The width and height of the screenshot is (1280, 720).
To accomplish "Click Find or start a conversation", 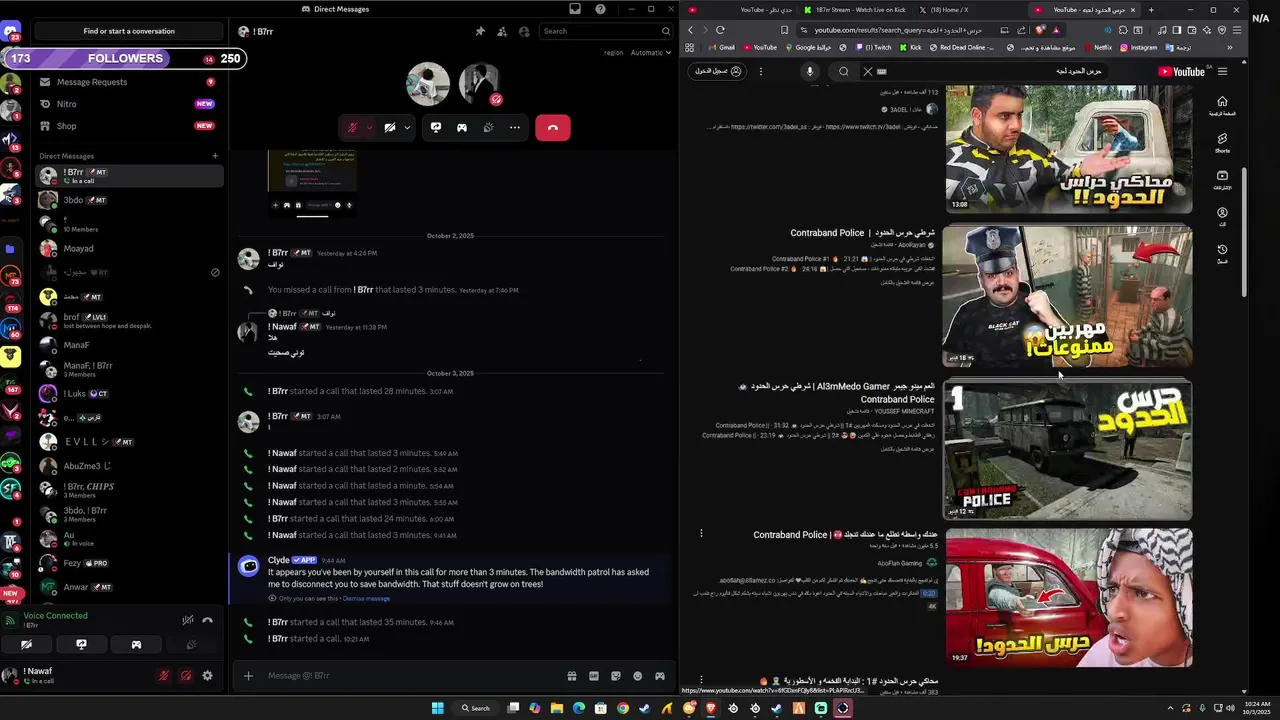I will (129, 31).
